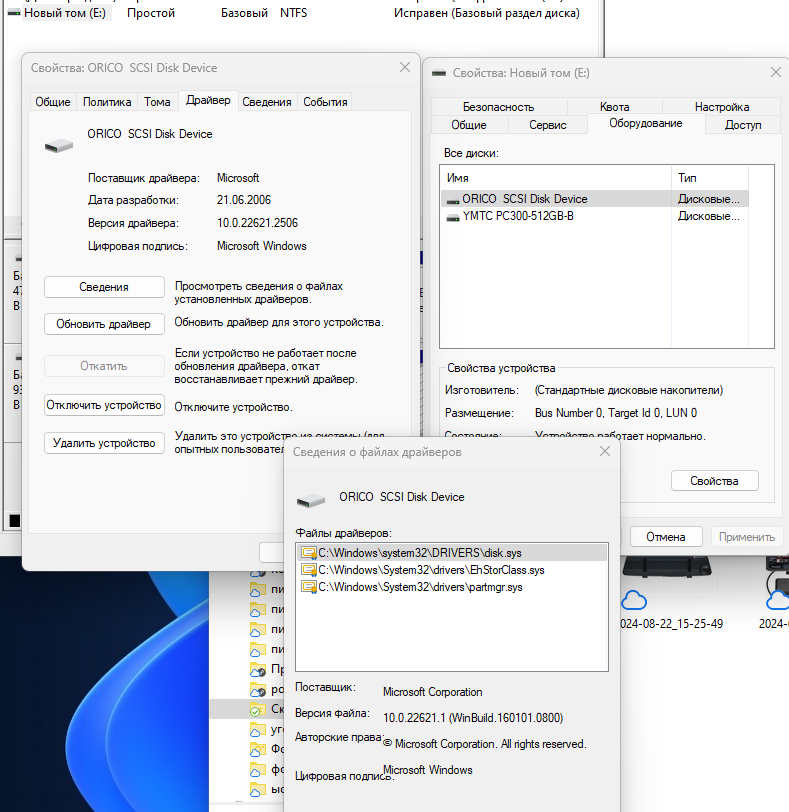
Task: Click the EhStorClass.sys certificate file icon
Action: 309,570
